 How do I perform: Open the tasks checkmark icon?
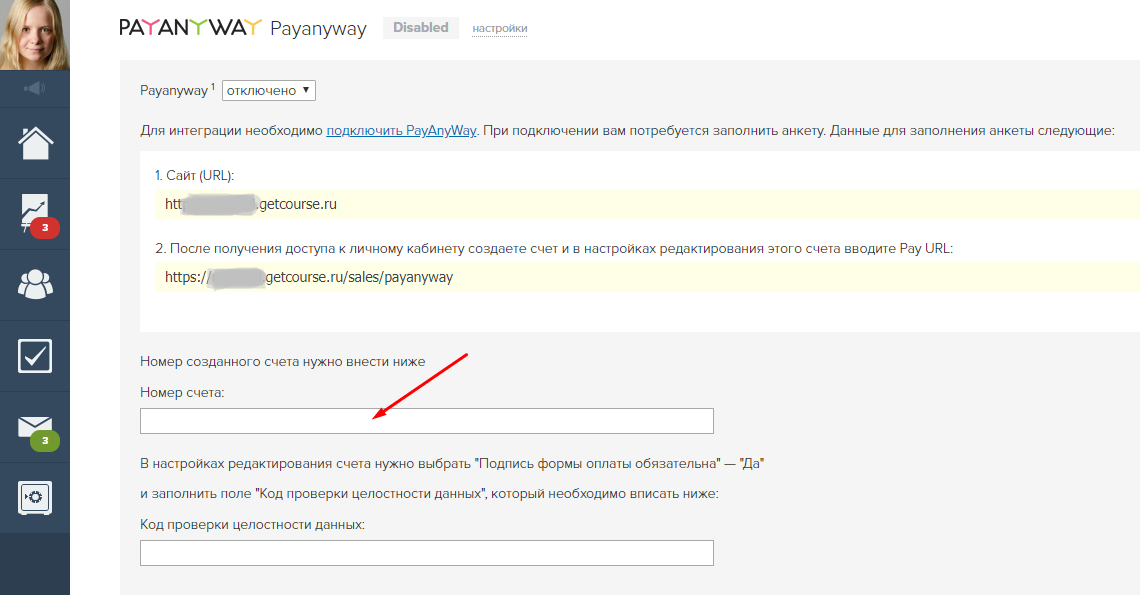pyautogui.click(x=35, y=356)
